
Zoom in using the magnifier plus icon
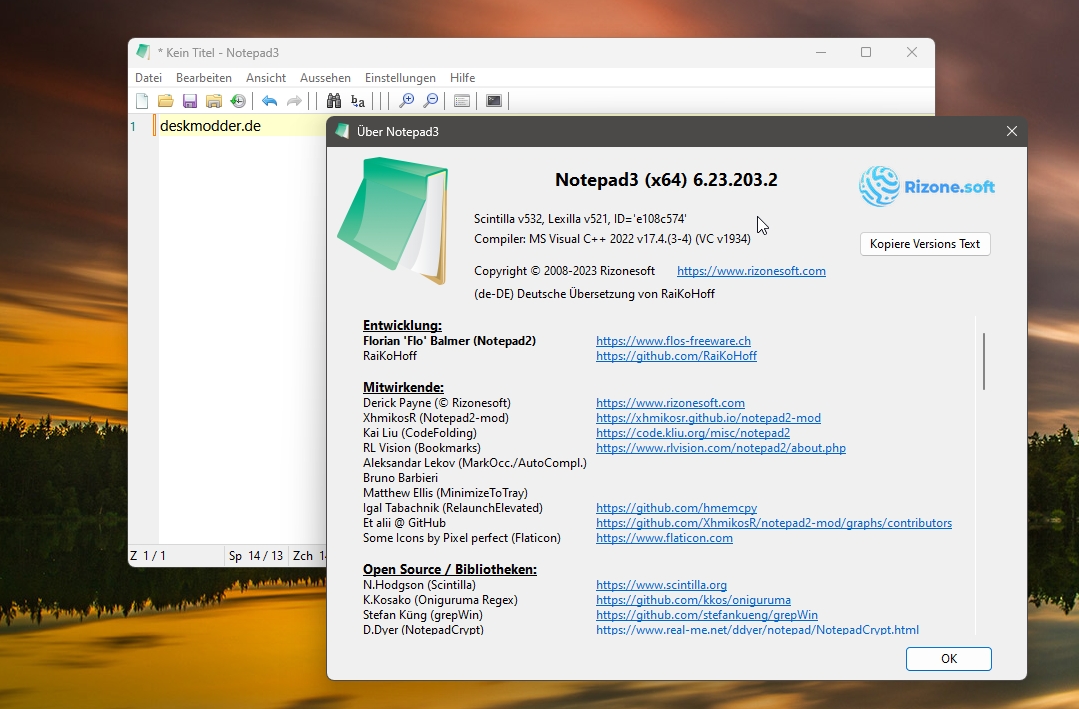click(407, 101)
